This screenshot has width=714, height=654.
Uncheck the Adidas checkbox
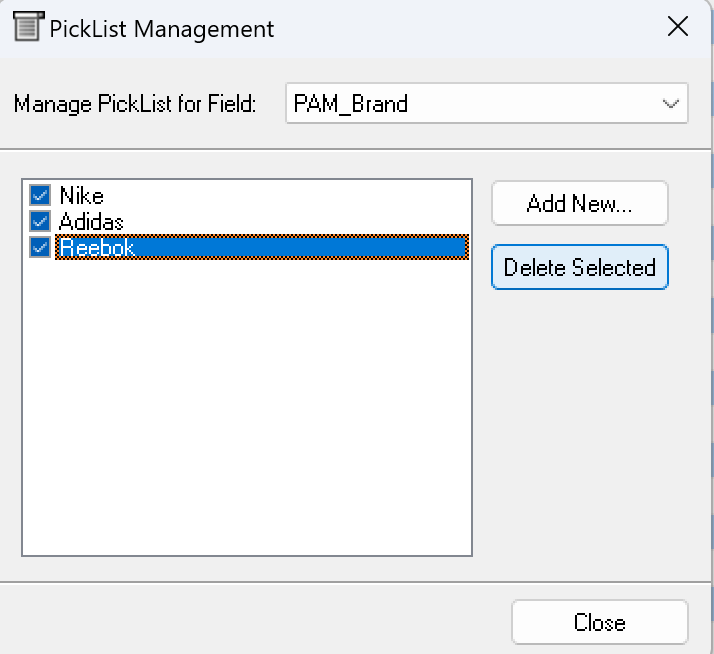point(40,221)
